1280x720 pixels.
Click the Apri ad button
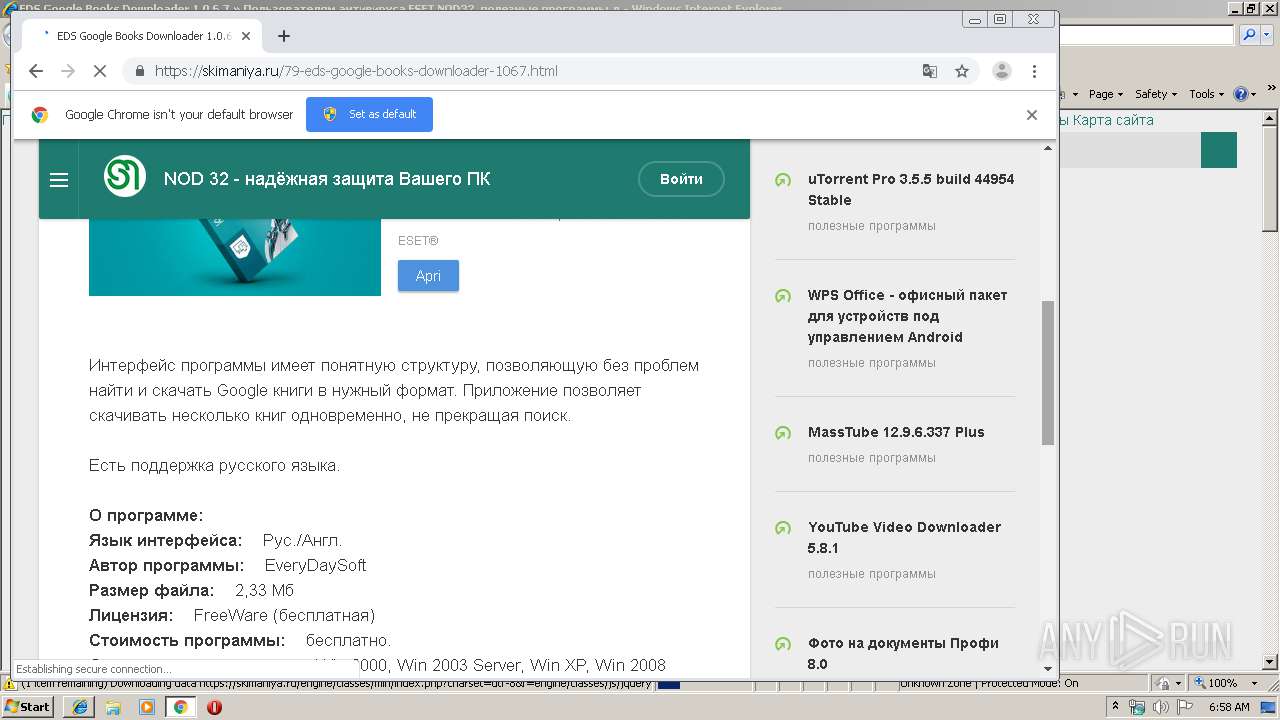pos(428,276)
